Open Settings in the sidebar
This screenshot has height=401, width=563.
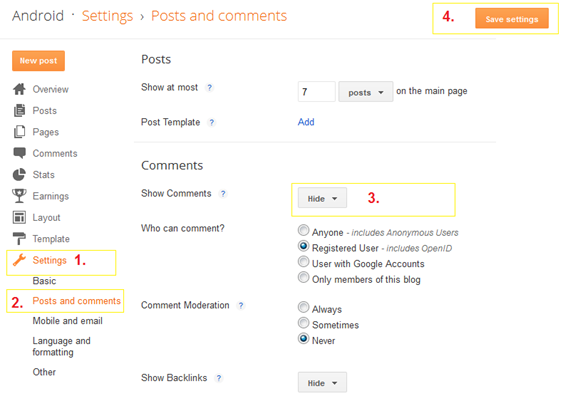point(50,260)
